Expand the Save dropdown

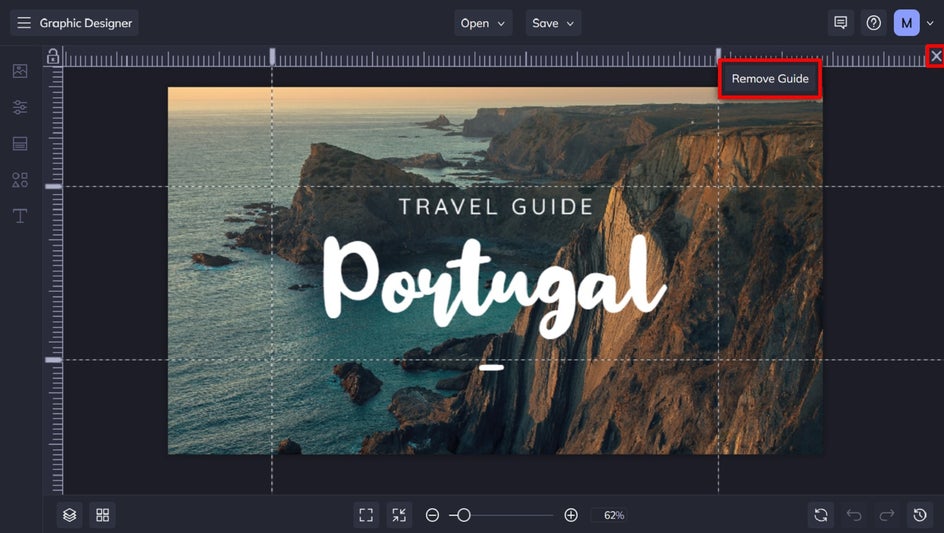point(553,23)
